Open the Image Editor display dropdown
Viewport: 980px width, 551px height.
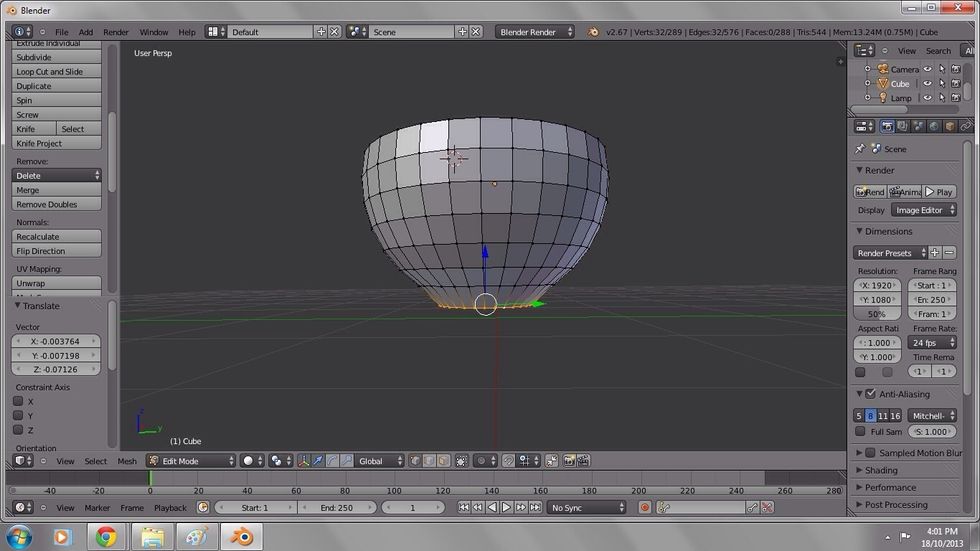point(924,210)
